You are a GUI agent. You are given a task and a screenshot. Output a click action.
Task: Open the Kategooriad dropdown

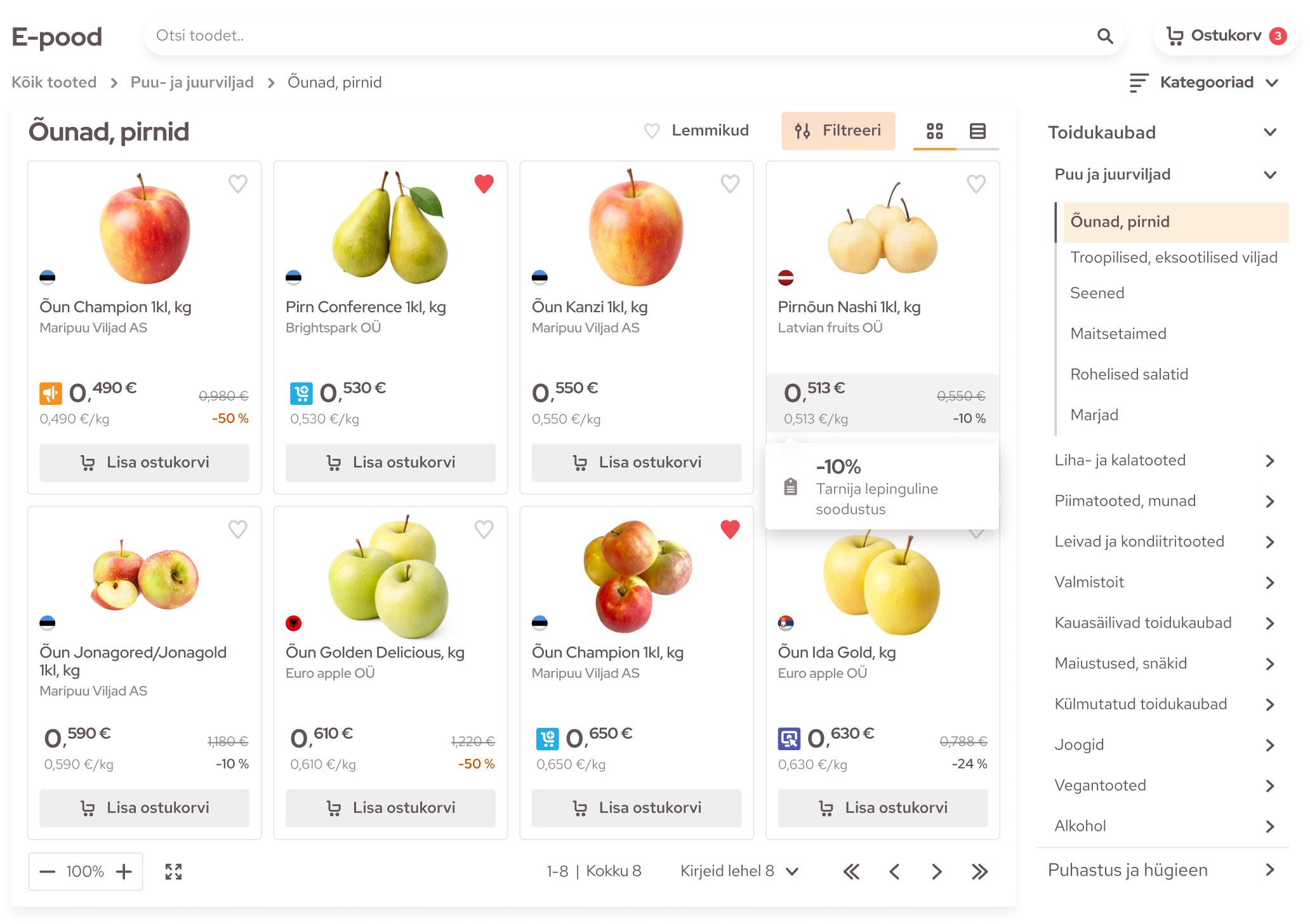(1204, 82)
